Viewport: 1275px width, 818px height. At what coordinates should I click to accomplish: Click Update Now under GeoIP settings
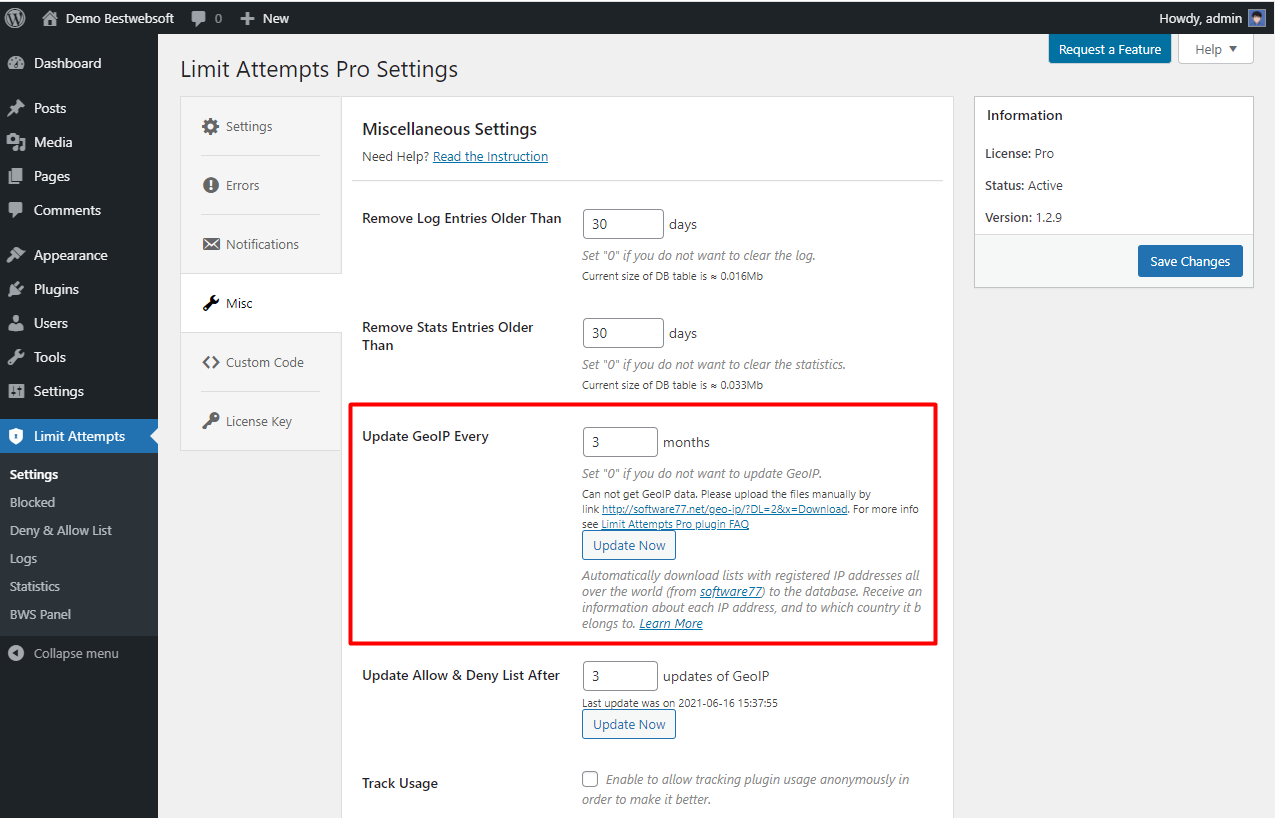(x=629, y=545)
